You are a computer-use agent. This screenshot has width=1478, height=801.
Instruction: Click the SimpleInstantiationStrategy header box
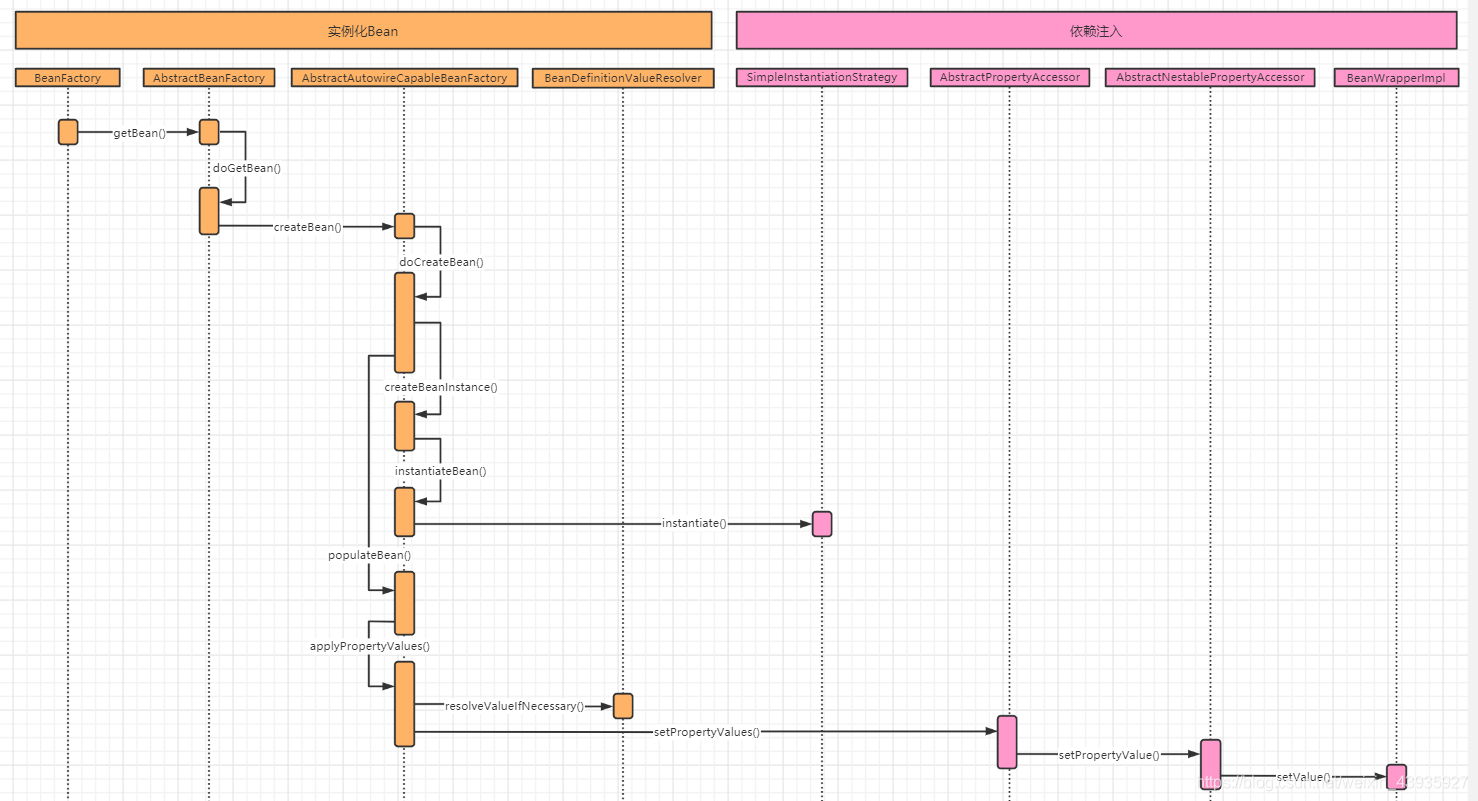[x=822, y=77]
